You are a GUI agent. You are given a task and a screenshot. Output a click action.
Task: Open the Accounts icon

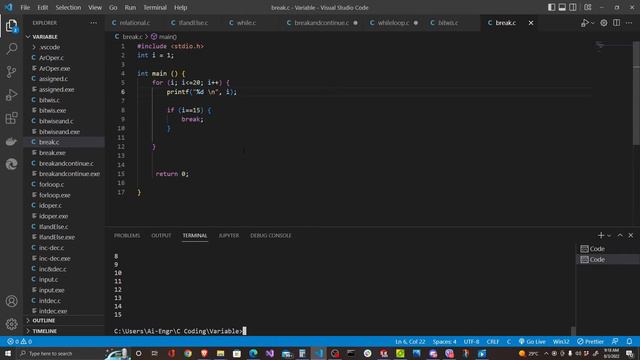click(x=11, y=301)
